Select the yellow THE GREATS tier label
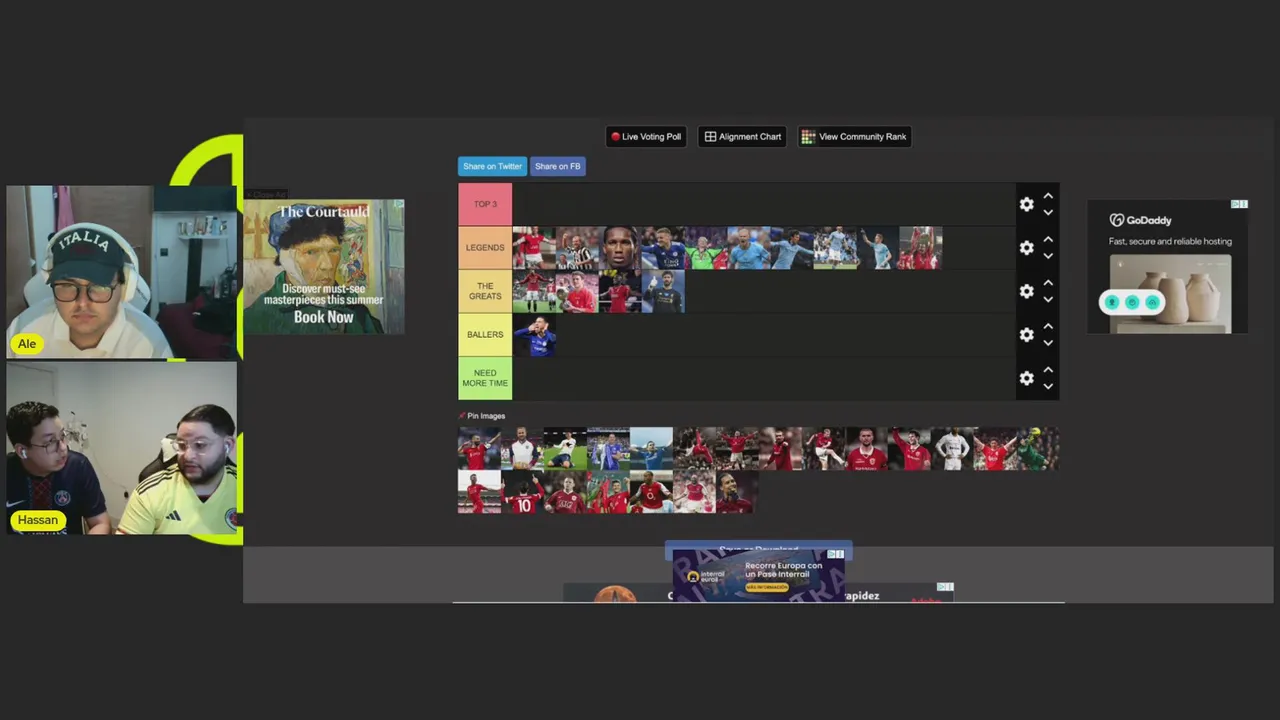The width and height of the screenshot is (1280, 720). pos(485,291)
